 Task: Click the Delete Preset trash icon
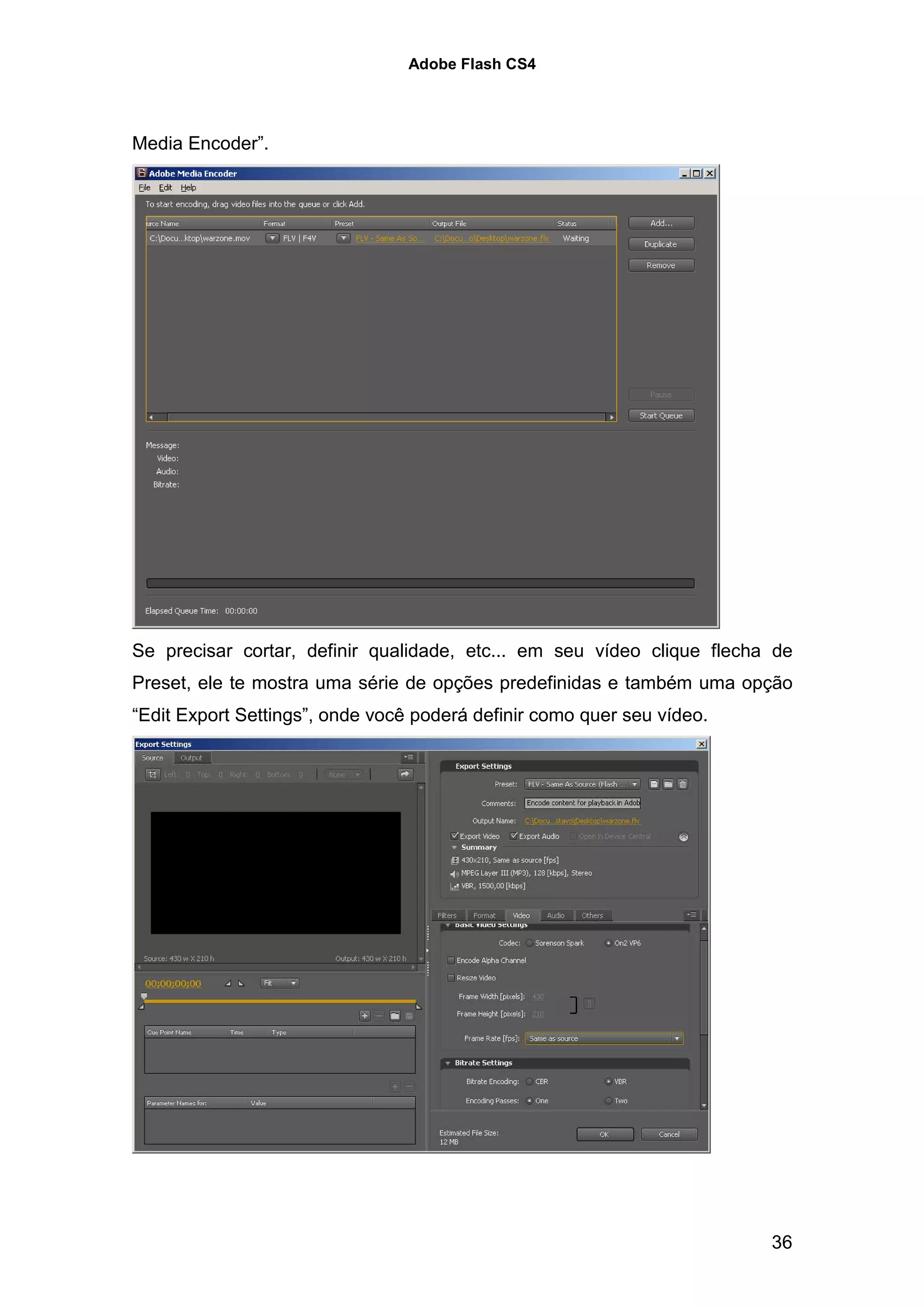point(683,784)
